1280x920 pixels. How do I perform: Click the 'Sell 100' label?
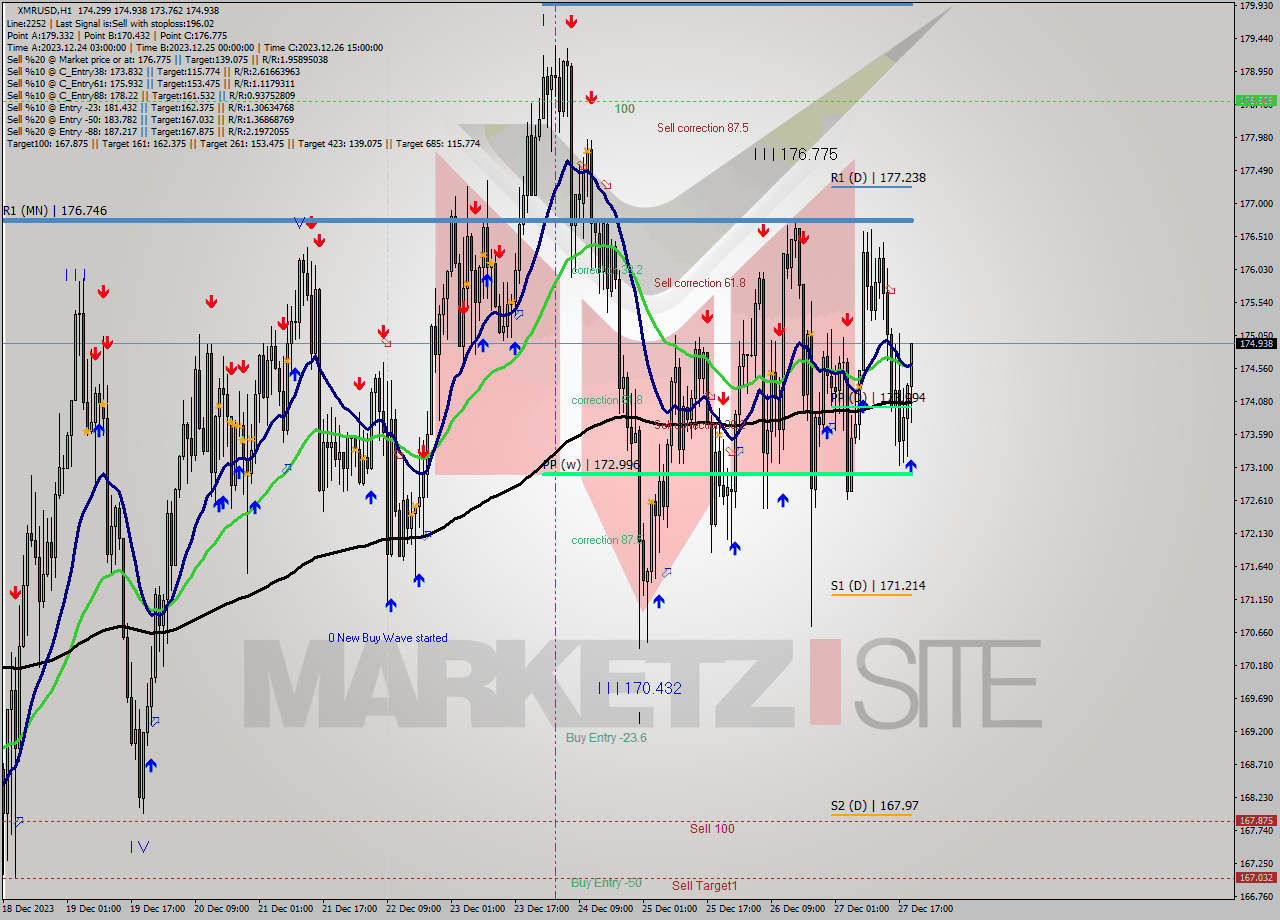pos(712,829)
